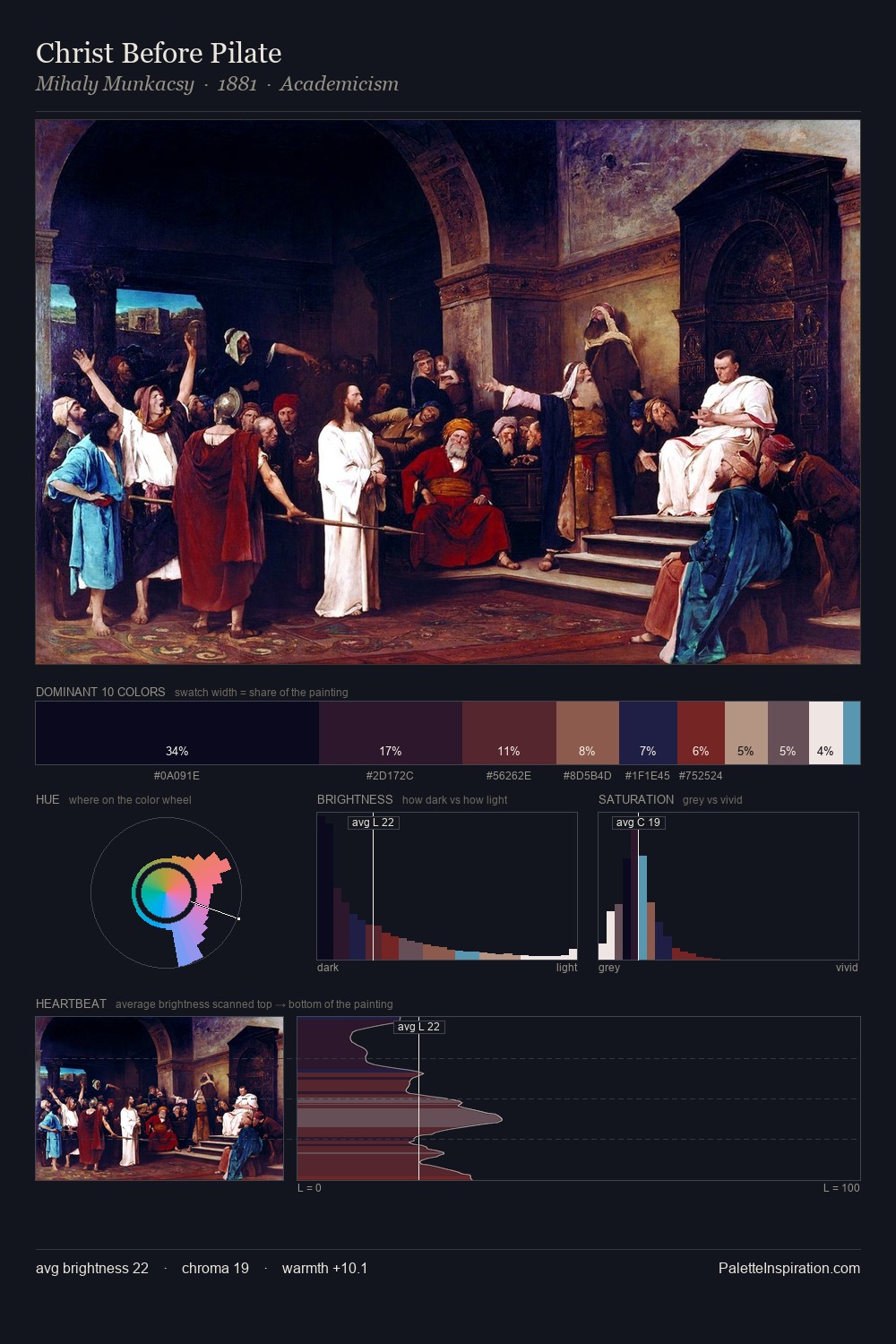896x1344 pixels.
Task: Click the Christ Before Pilate title
Action: [159, 53]
